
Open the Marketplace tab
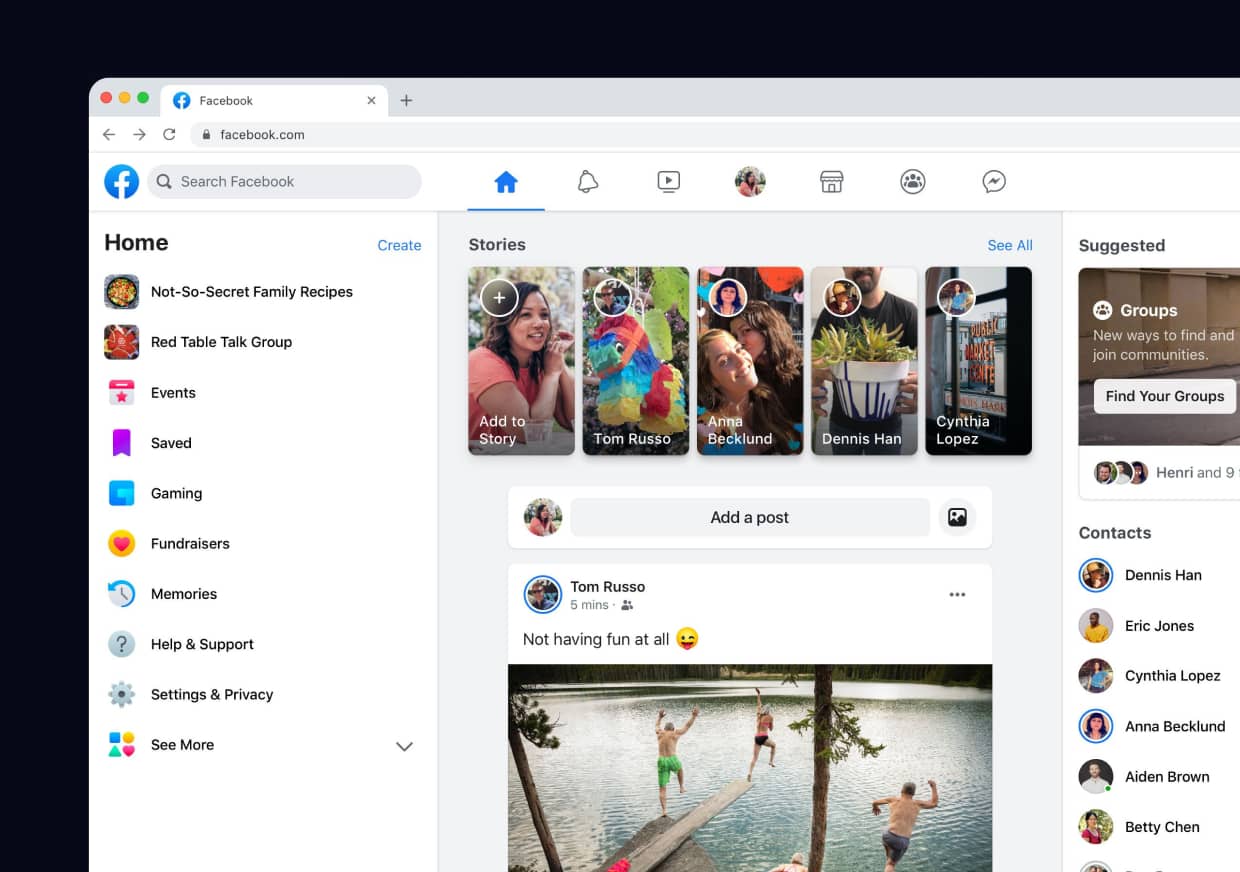click(831, 182)
